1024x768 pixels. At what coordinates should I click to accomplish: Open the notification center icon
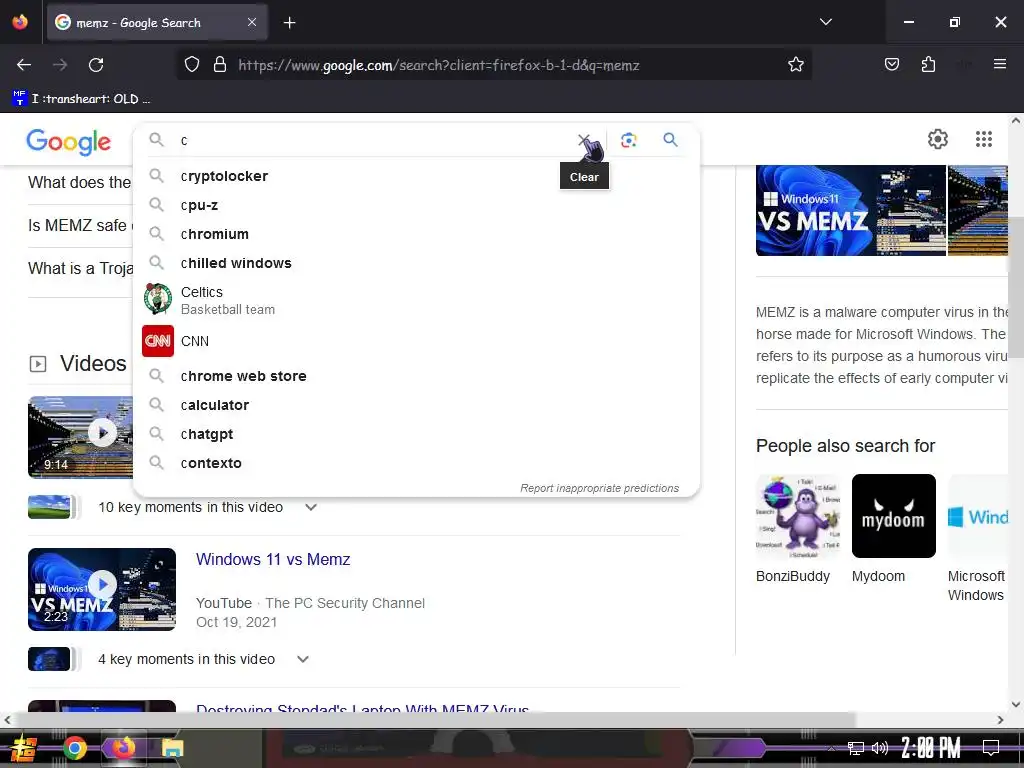[x=991, y=748]
